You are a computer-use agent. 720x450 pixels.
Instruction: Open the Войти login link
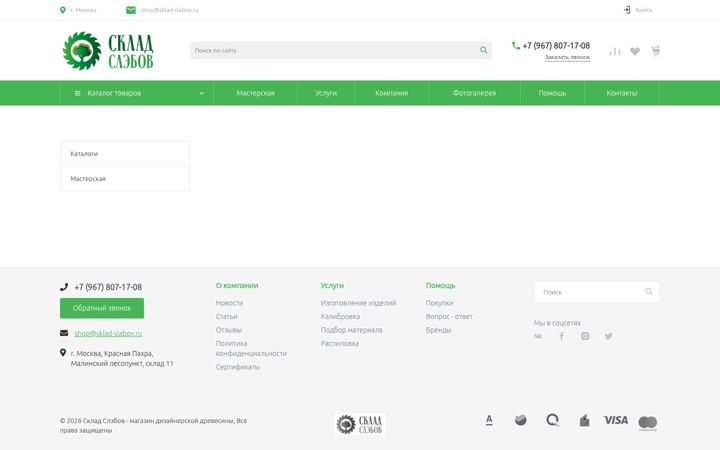[644, 10]
